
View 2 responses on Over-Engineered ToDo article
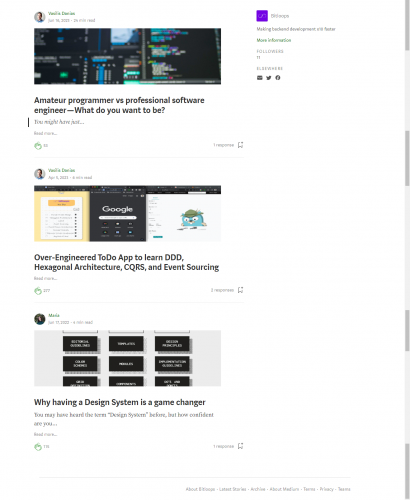222,290
